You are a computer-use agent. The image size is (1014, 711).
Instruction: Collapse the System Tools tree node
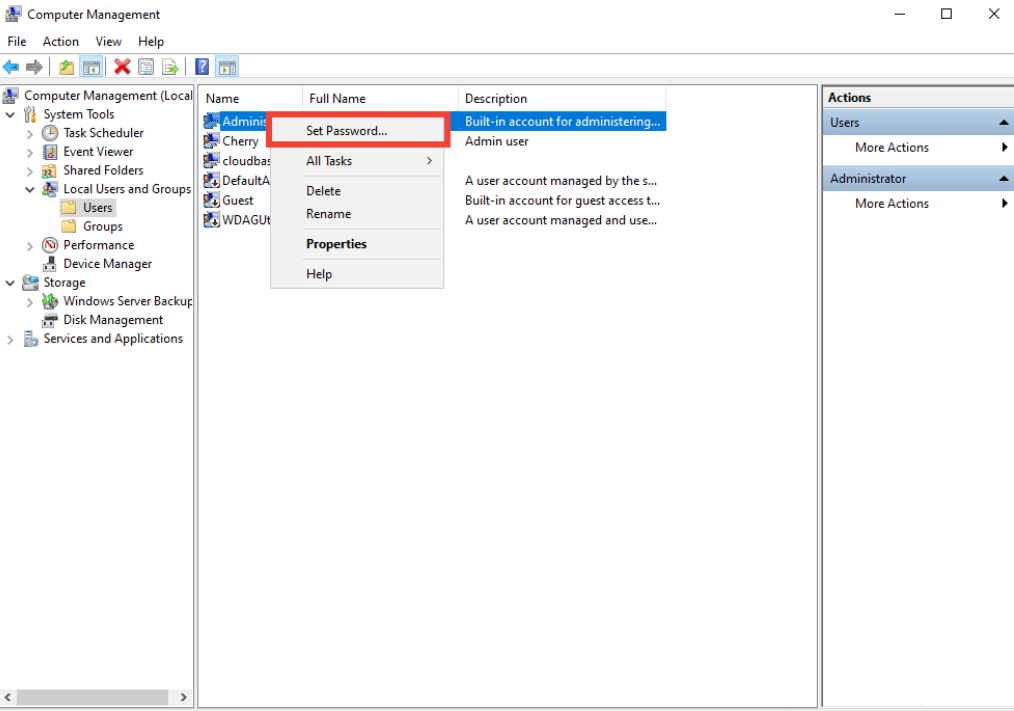point(10,114)
